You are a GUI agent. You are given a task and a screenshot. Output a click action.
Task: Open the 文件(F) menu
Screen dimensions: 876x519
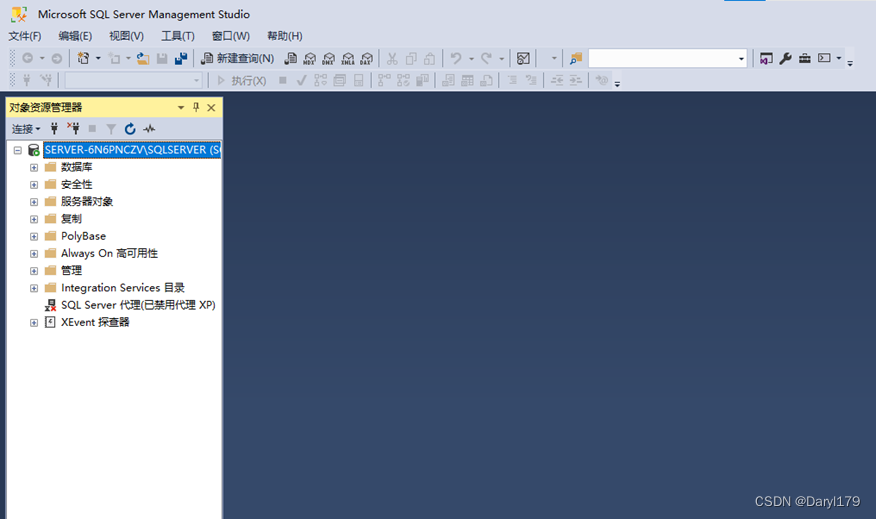[25, 36]
